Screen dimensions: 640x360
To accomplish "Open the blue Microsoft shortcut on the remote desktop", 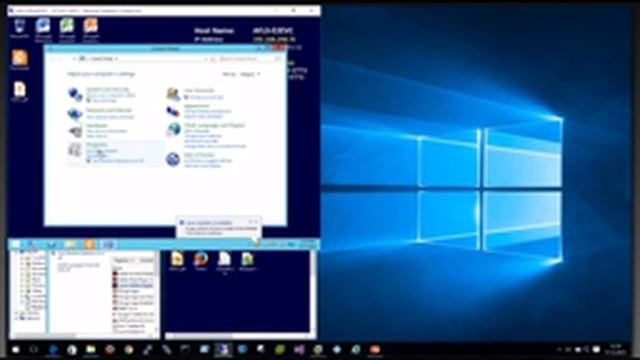I will (43, 26).
